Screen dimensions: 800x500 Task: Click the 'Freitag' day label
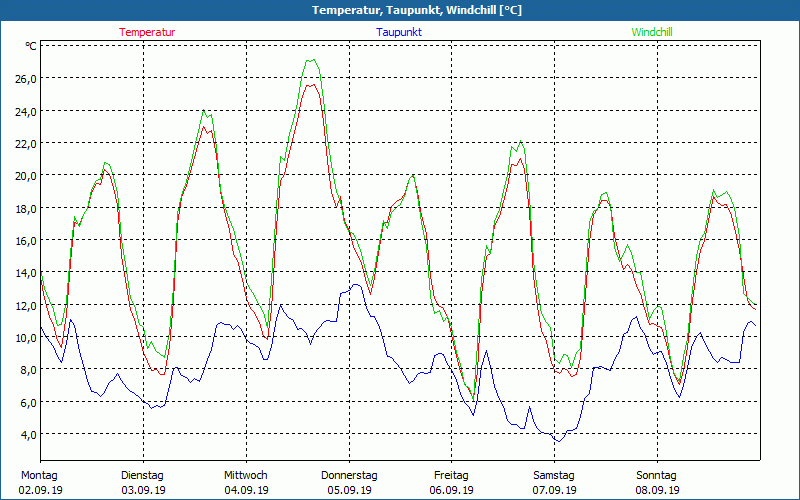coord(452,476)
